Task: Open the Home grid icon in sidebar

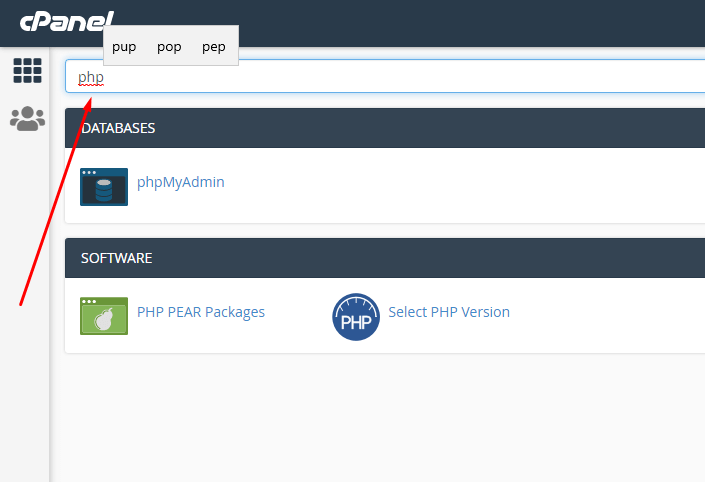Action: coord(27,70)
